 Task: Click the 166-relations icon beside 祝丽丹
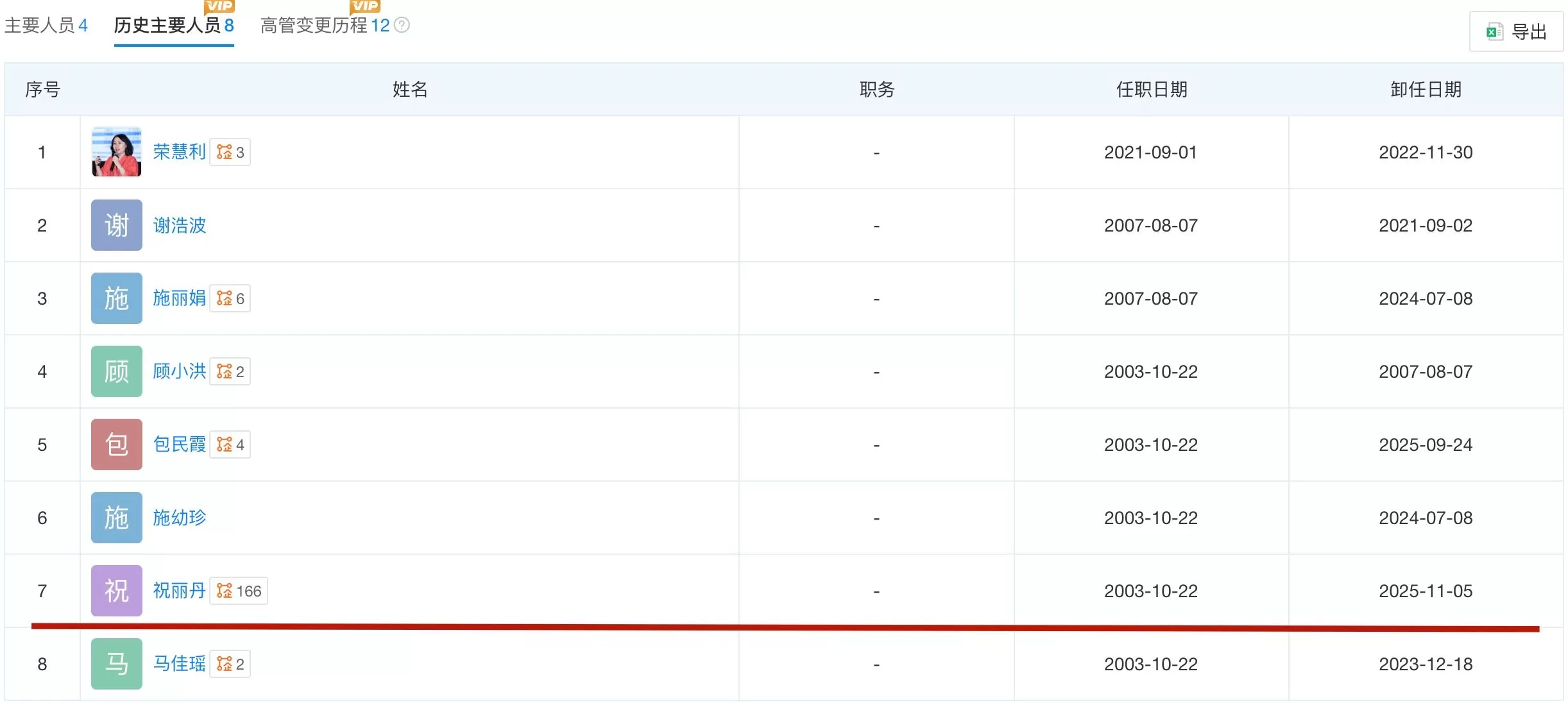[237, 591]
